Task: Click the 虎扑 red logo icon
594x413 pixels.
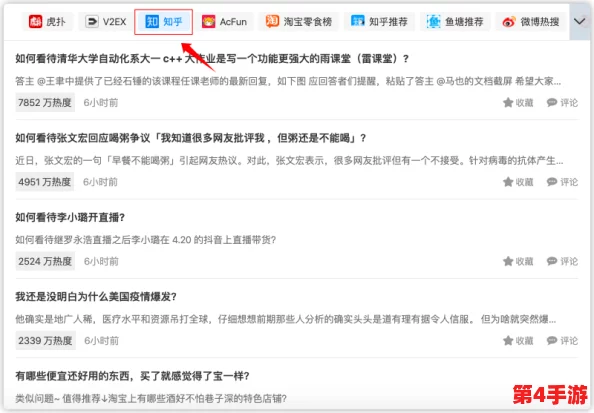Action: tap(36, 22)
